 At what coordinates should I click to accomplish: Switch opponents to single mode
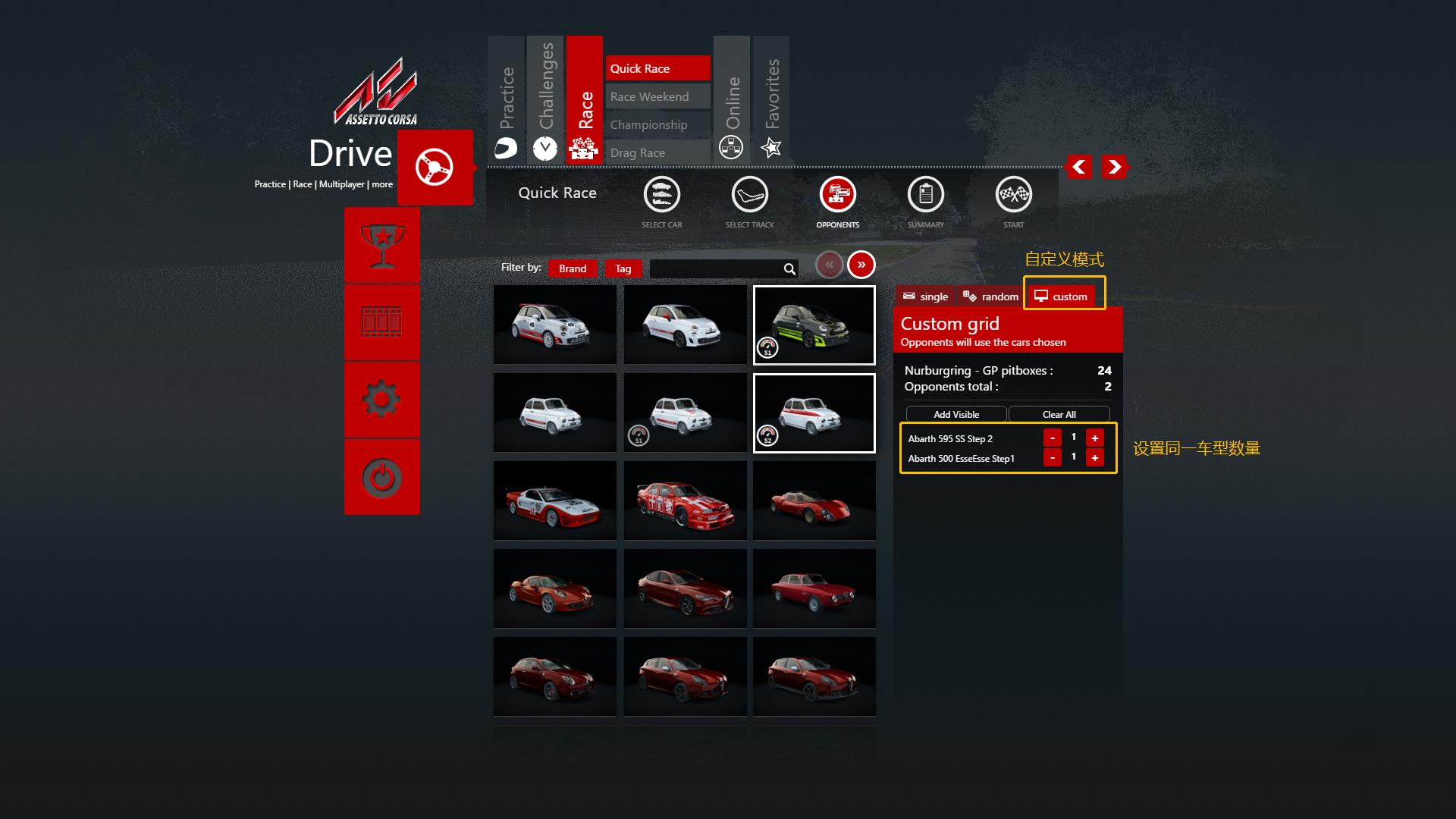coord(925,297)
